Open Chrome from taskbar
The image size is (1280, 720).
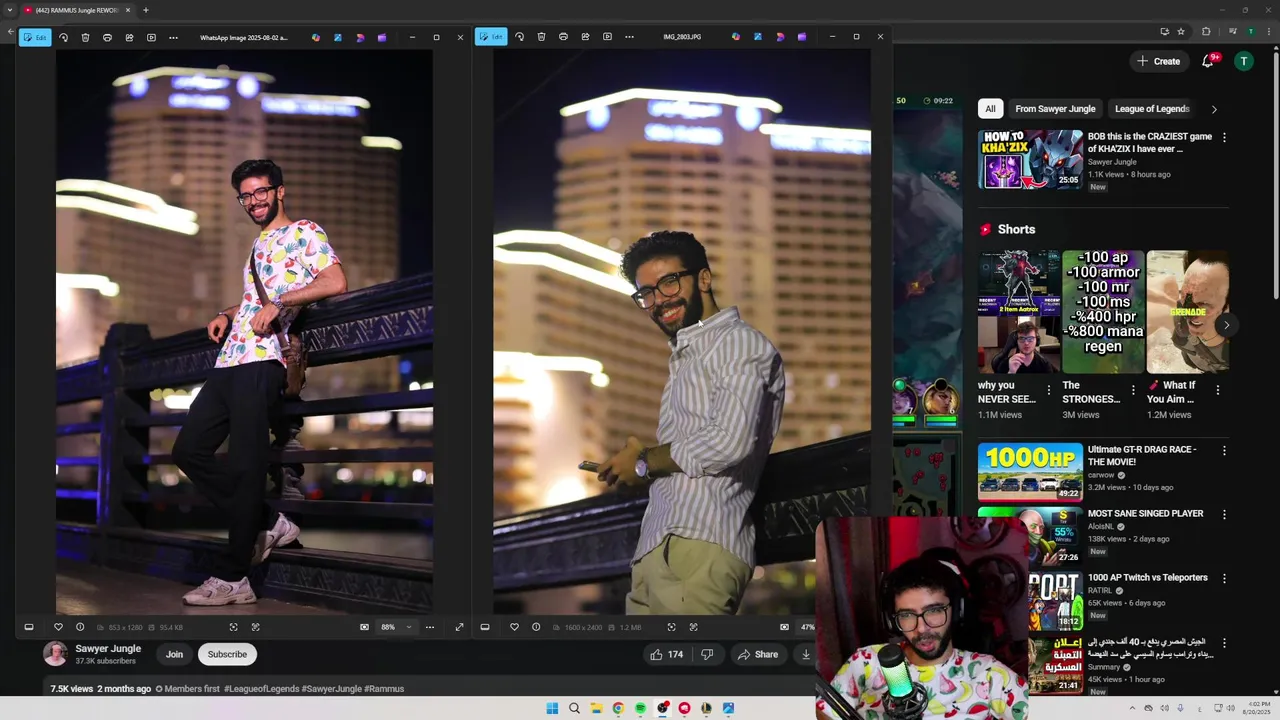[x=618, y=708]
